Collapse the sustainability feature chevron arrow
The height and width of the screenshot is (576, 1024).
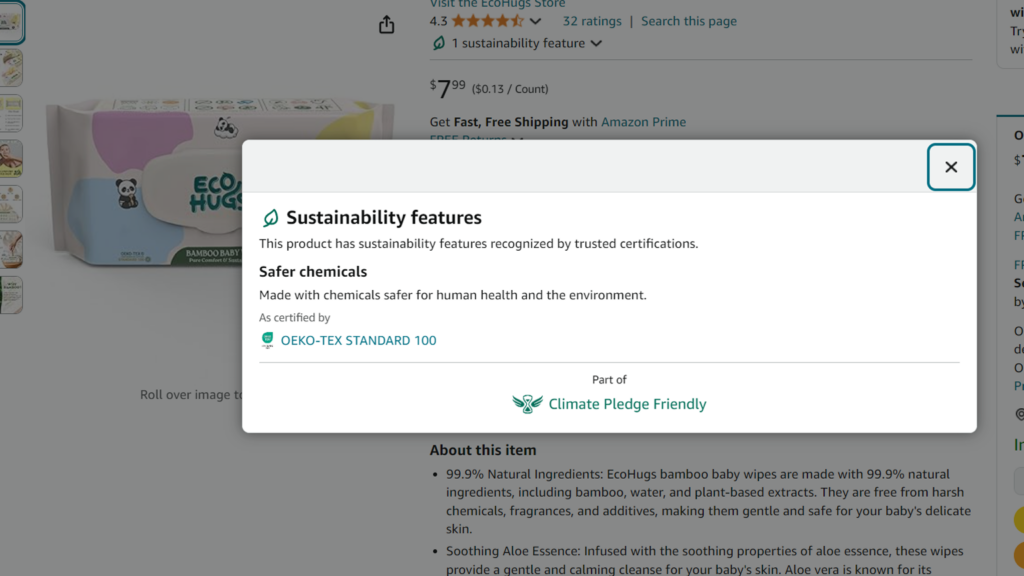596,43
